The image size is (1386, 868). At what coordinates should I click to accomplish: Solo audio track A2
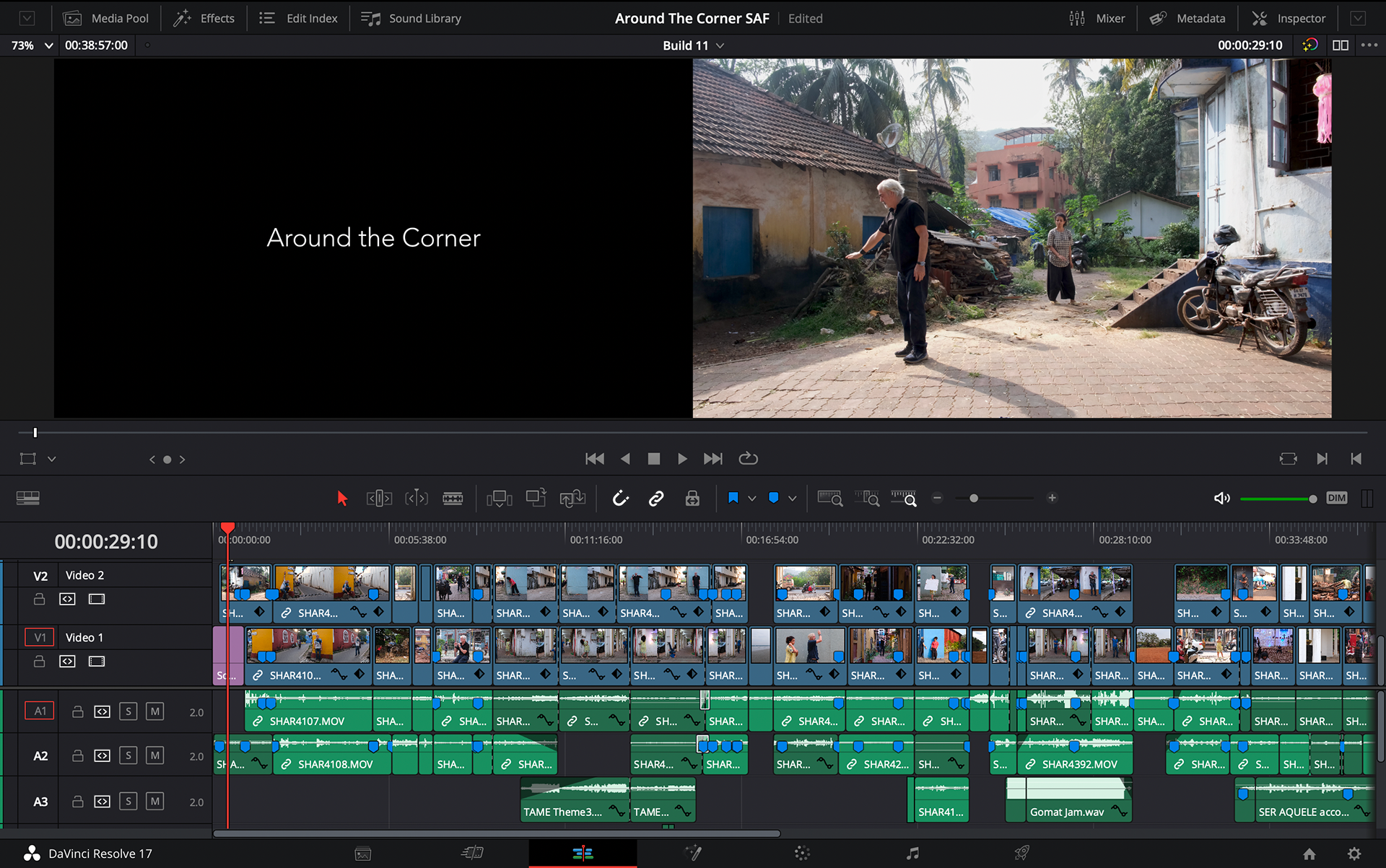(128, 755)
